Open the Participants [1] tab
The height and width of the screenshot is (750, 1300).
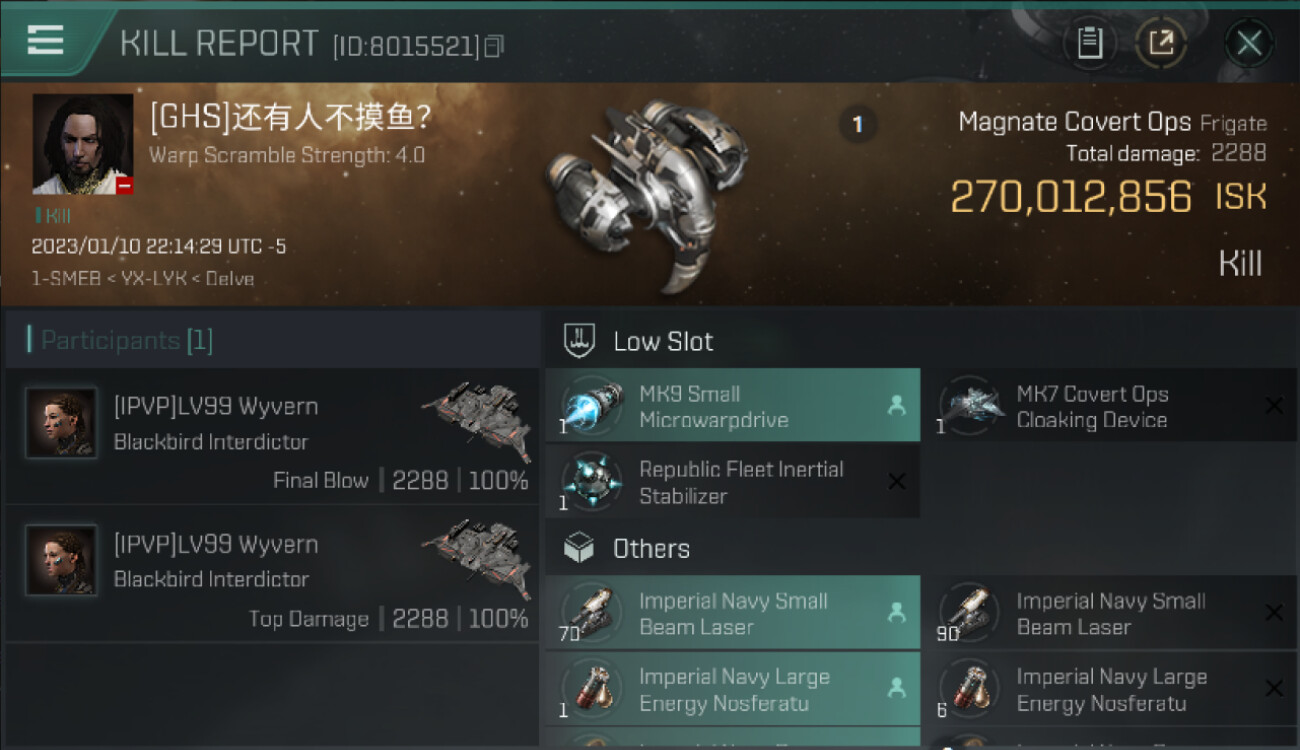126,341
